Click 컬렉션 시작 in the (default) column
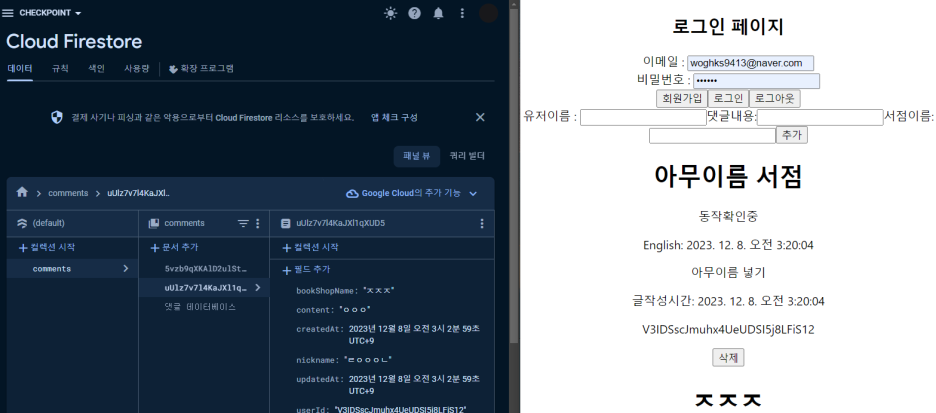 pos(47,248)
